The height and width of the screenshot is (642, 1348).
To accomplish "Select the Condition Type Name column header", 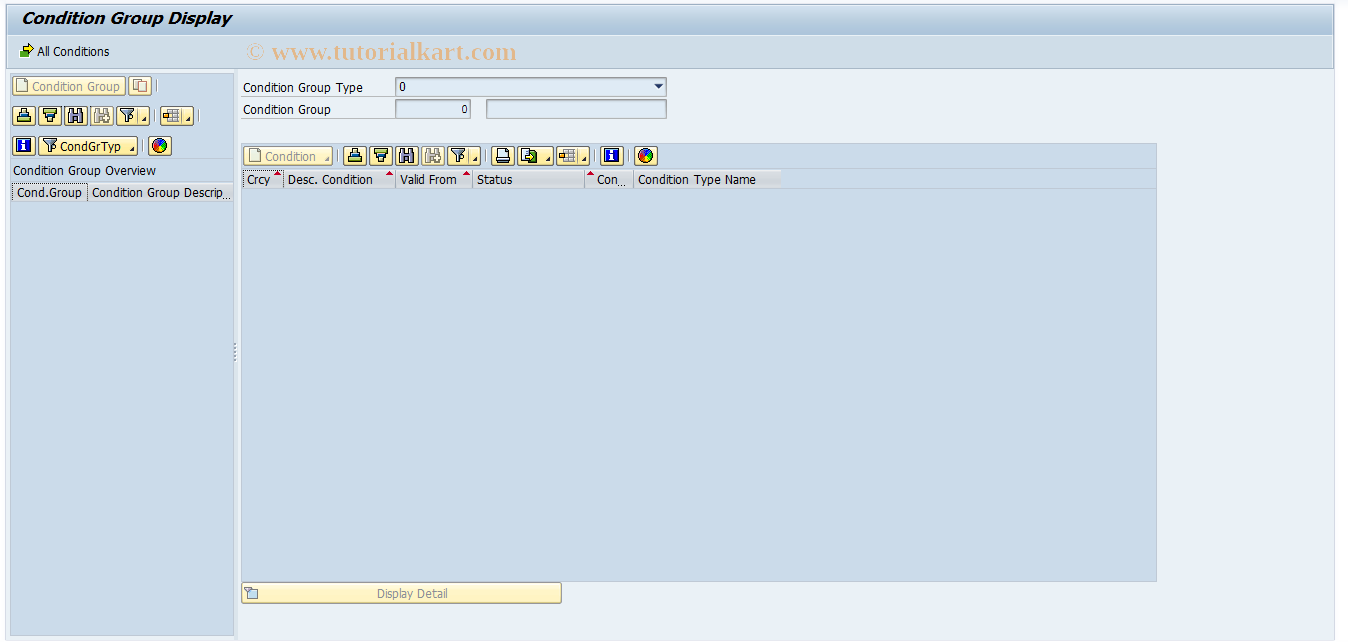I will pos(708,180).
